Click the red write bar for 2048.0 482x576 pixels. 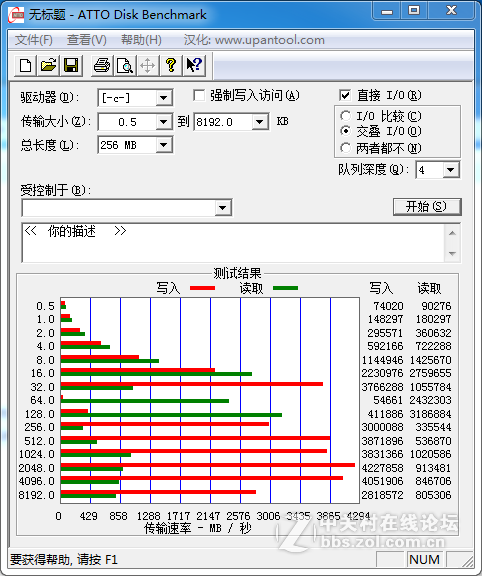pyautogui.click(x=208, y=465)
